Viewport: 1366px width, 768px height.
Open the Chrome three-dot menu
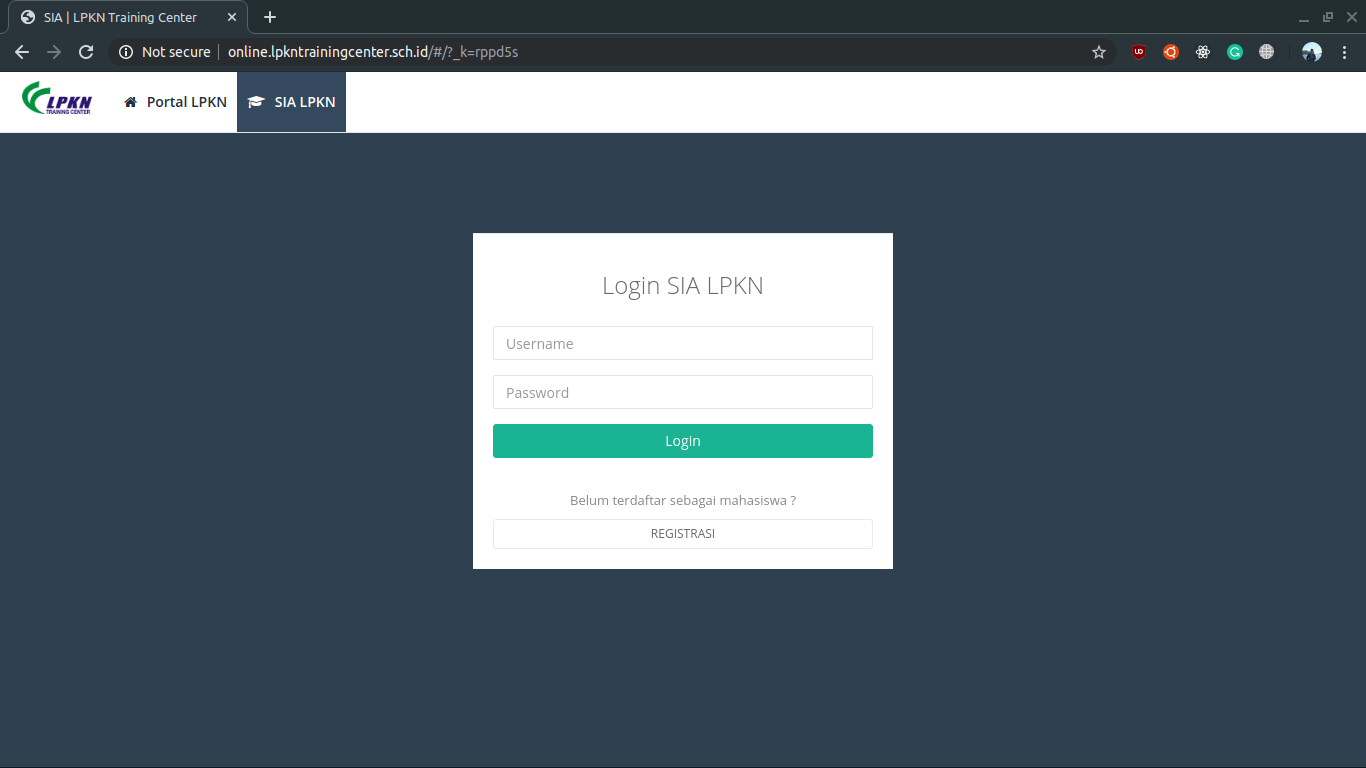1345,52
